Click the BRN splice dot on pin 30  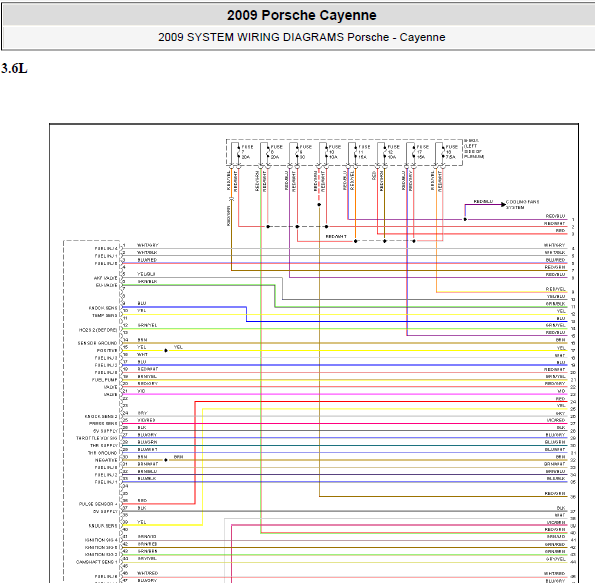[166, 460]
